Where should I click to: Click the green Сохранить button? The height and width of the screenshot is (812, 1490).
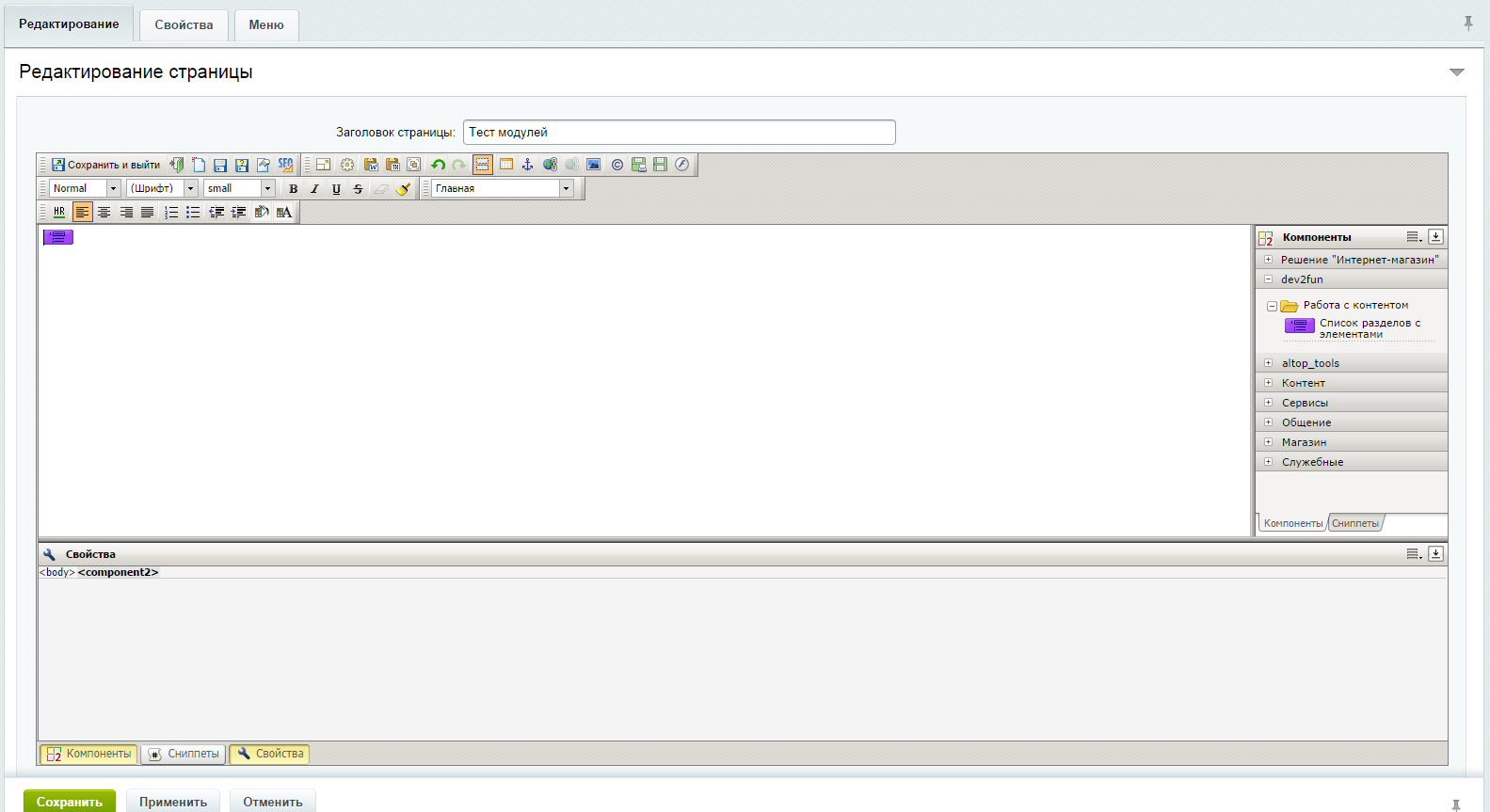click(x=70, y=802)
